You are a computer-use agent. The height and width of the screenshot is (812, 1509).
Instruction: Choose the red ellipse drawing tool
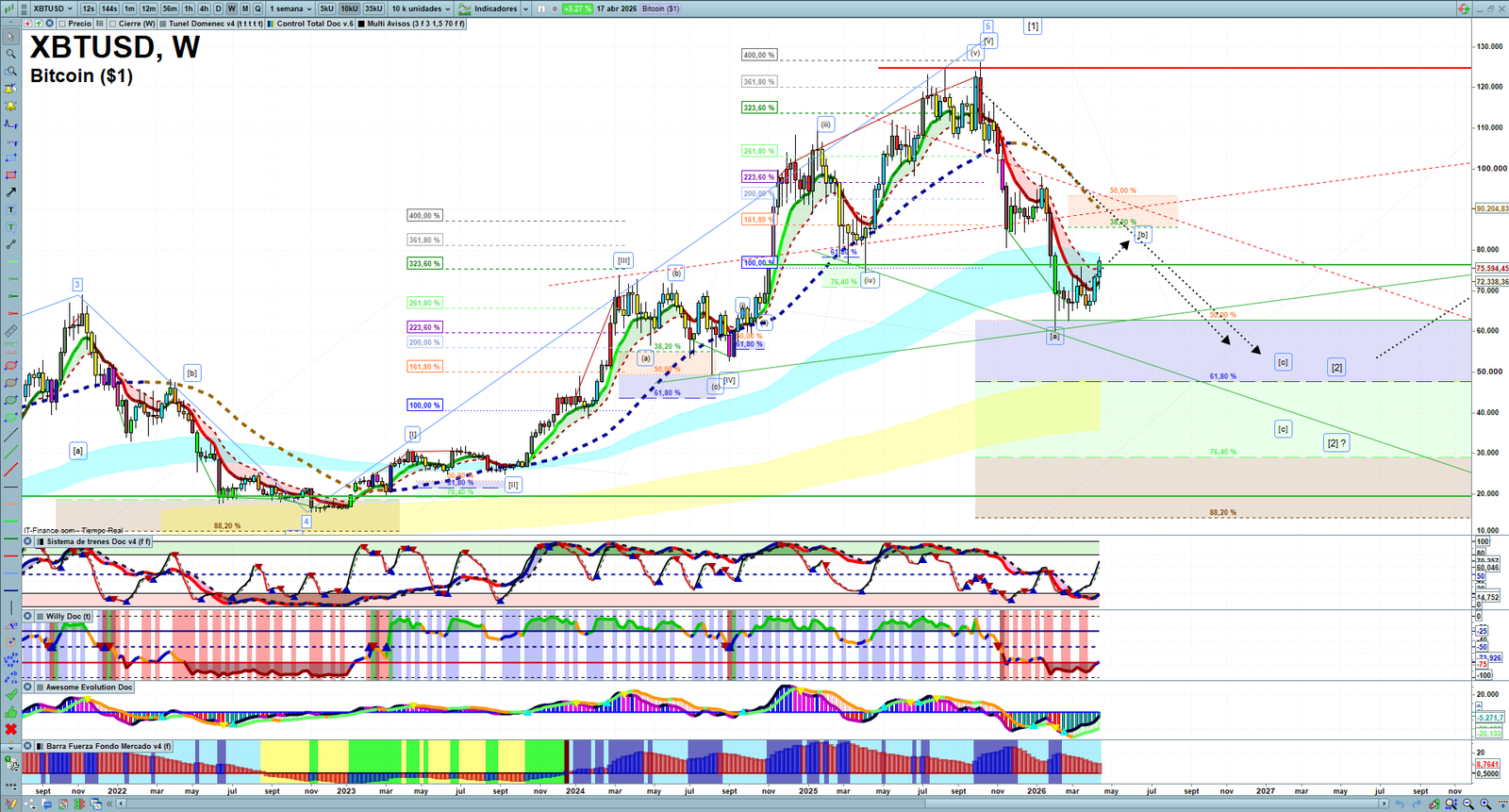10,366
